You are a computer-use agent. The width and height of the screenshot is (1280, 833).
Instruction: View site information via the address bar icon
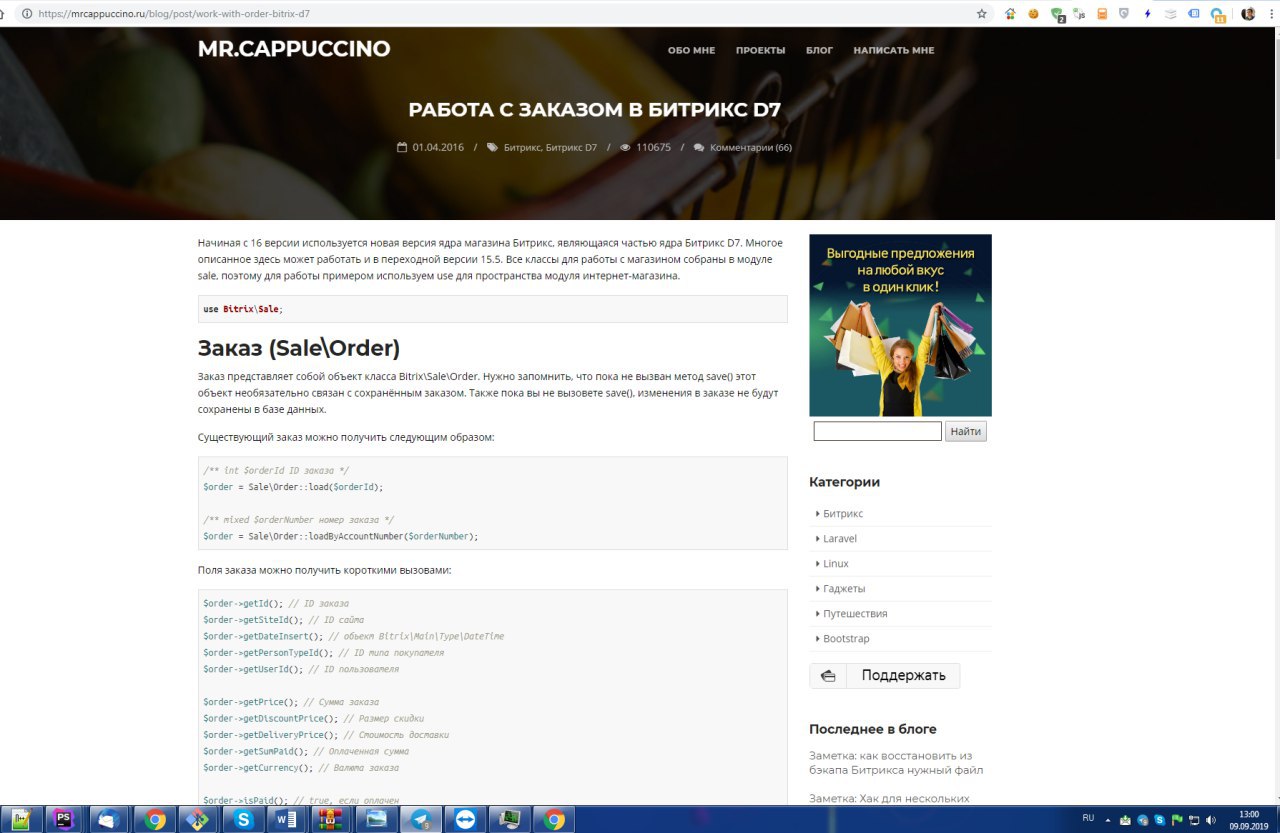pyautogui.click(x=26, y=14)
